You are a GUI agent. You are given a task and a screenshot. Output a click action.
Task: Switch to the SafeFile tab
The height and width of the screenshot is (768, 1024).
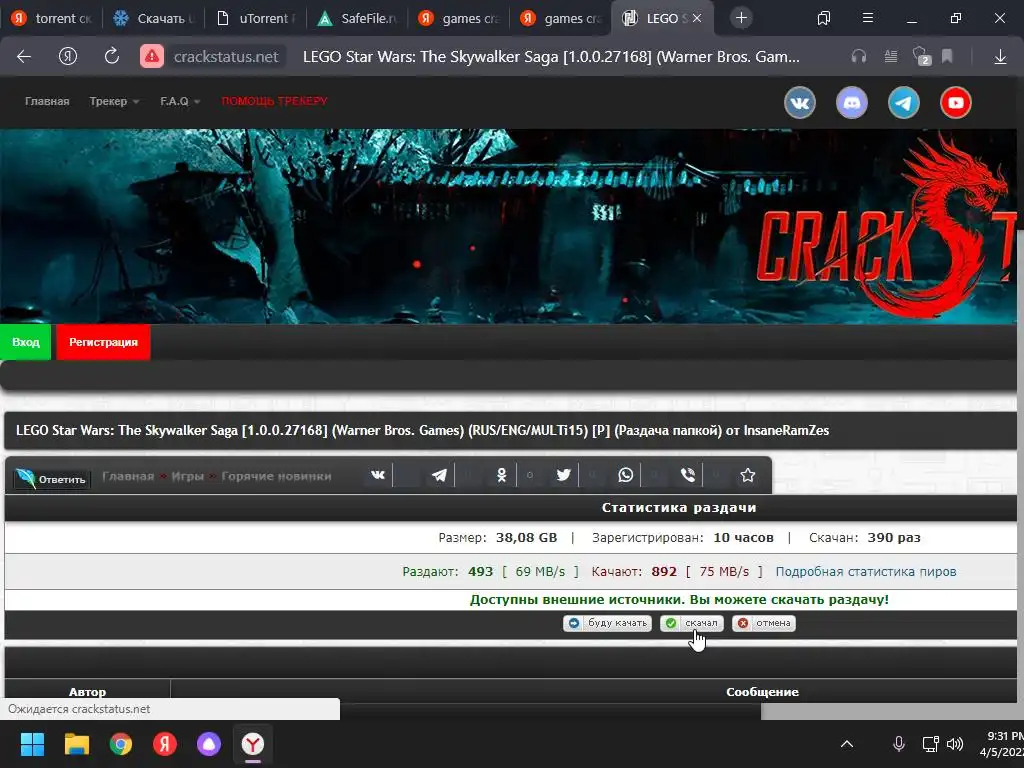(x=358, y=18)
